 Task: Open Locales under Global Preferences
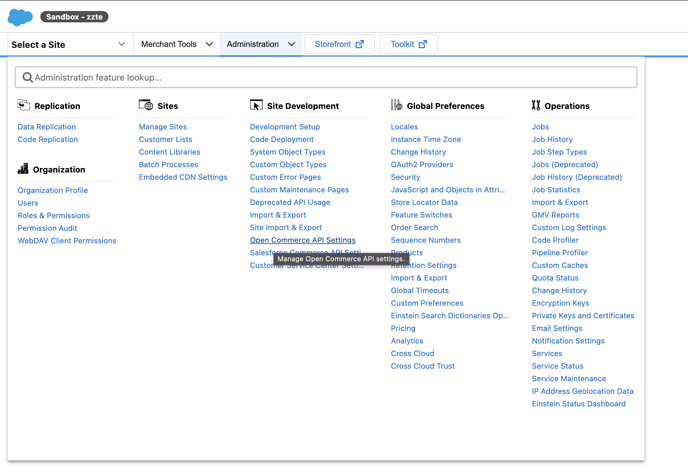click(404, 127)
